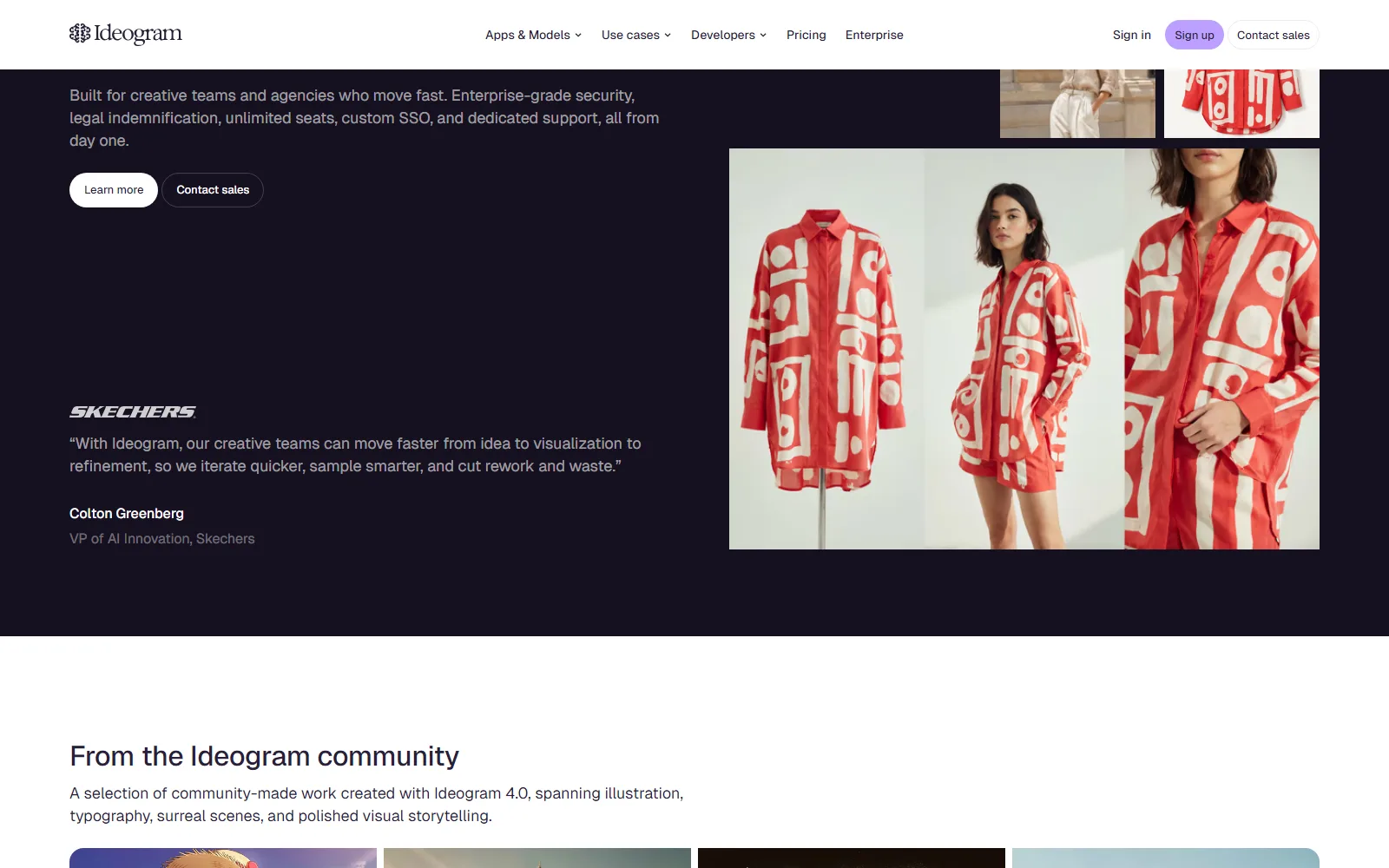This screenshot has width=1389, height=868.
Task: Click the purple Sign up button
Action: click(x=1195, y=35)
